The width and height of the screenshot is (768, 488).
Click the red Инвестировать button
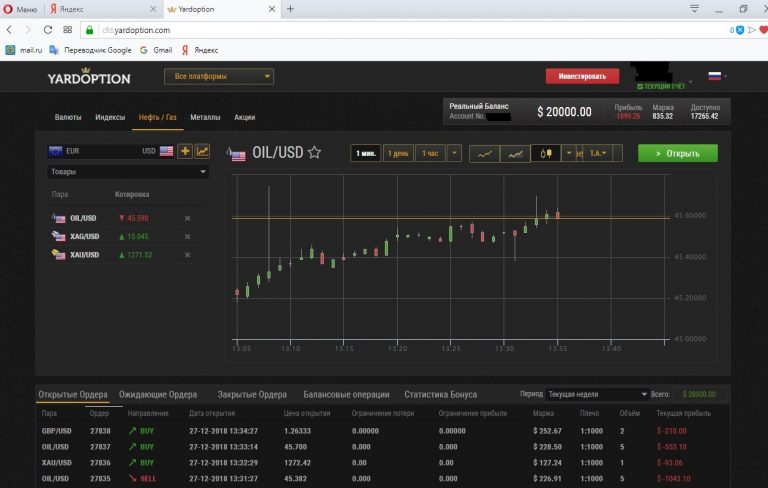pyautogui.click(x=582, y=76)
